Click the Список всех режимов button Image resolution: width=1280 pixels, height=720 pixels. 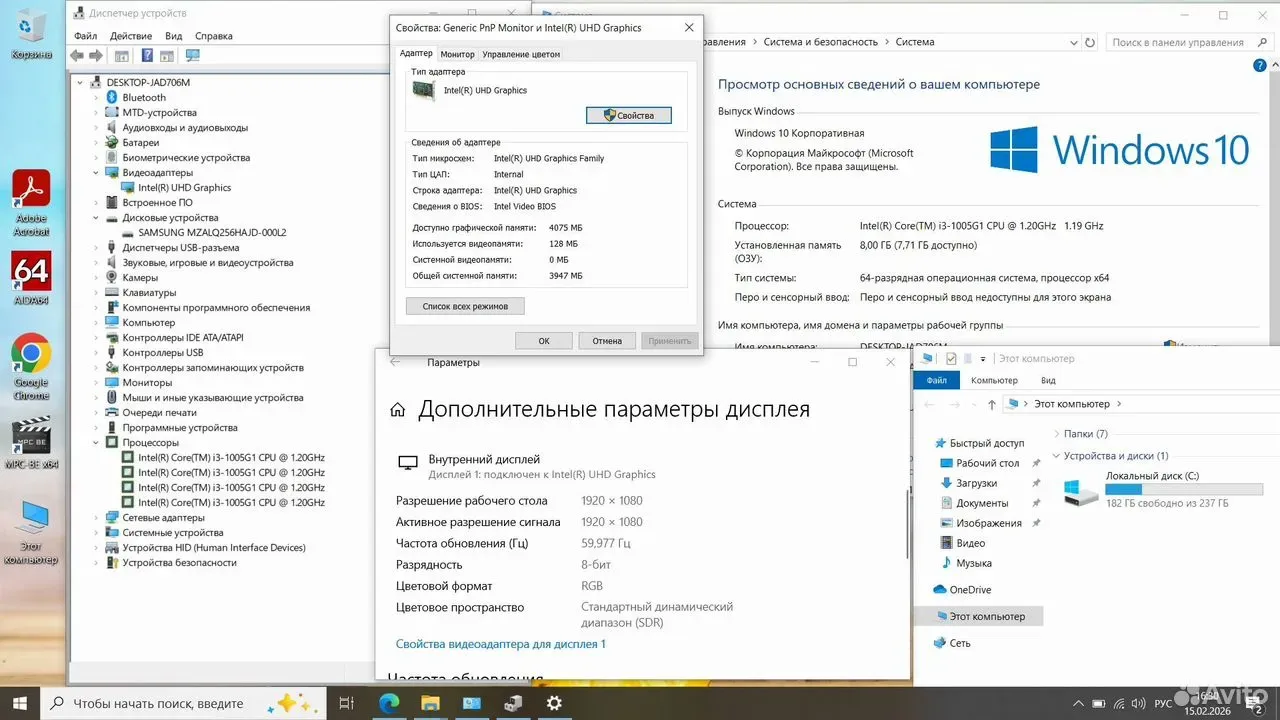point(465,306)
